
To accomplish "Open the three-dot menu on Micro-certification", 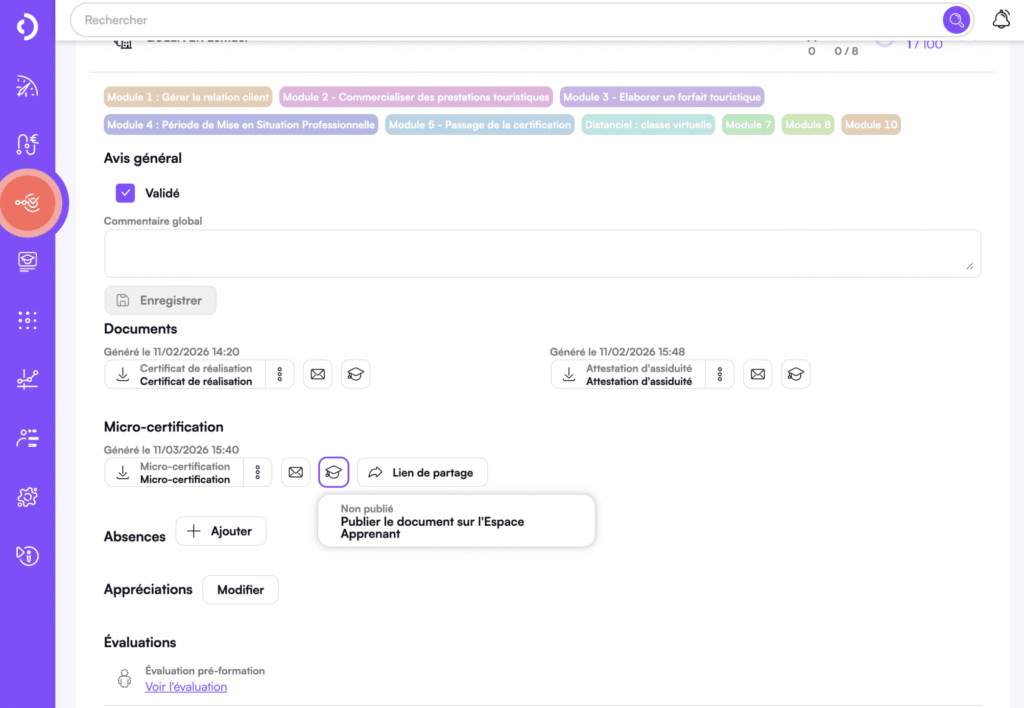I will (257, 471).
